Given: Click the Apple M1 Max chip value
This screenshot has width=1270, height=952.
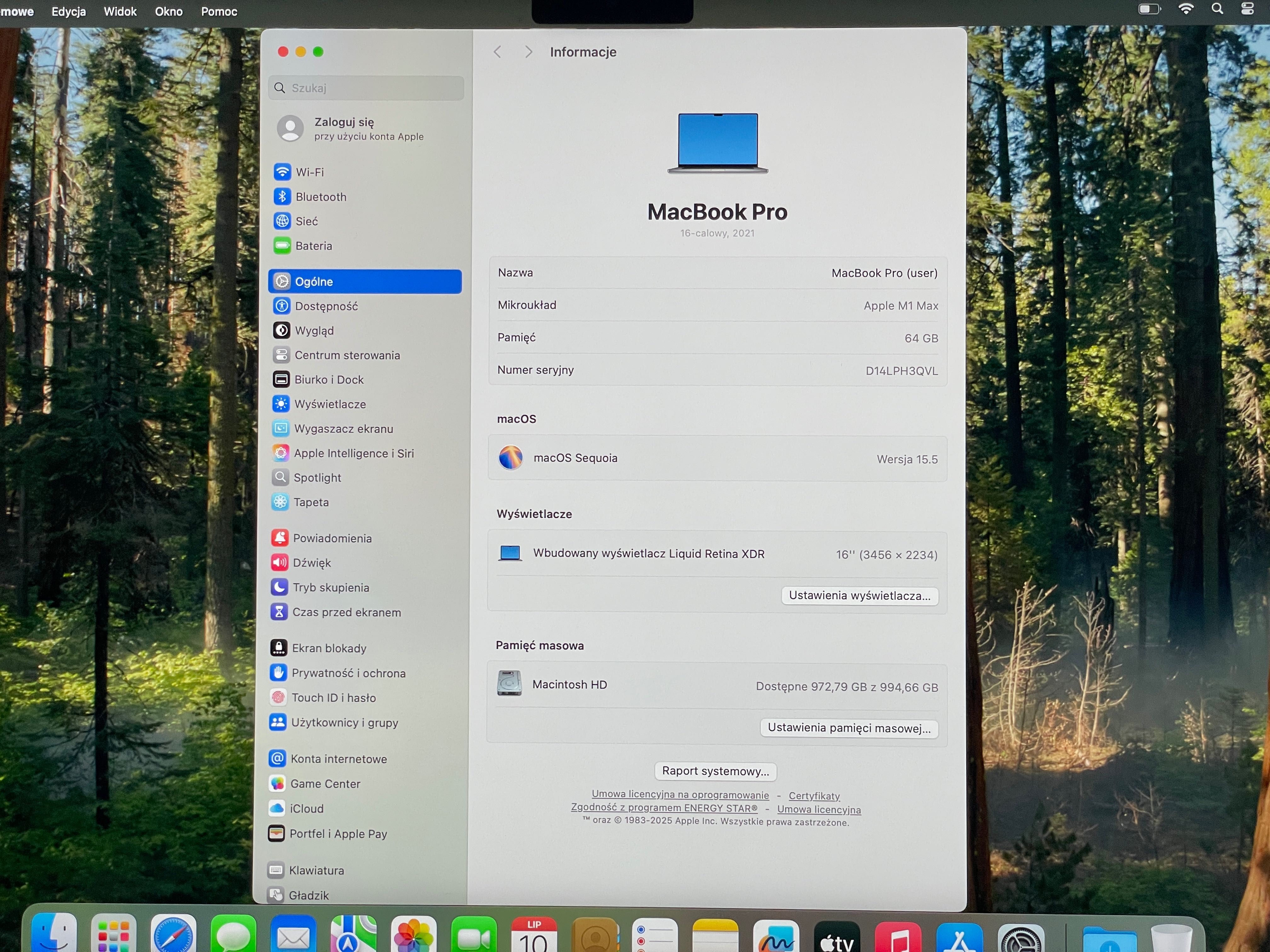Looking at the screenshot, I should (x=901, y=306).
